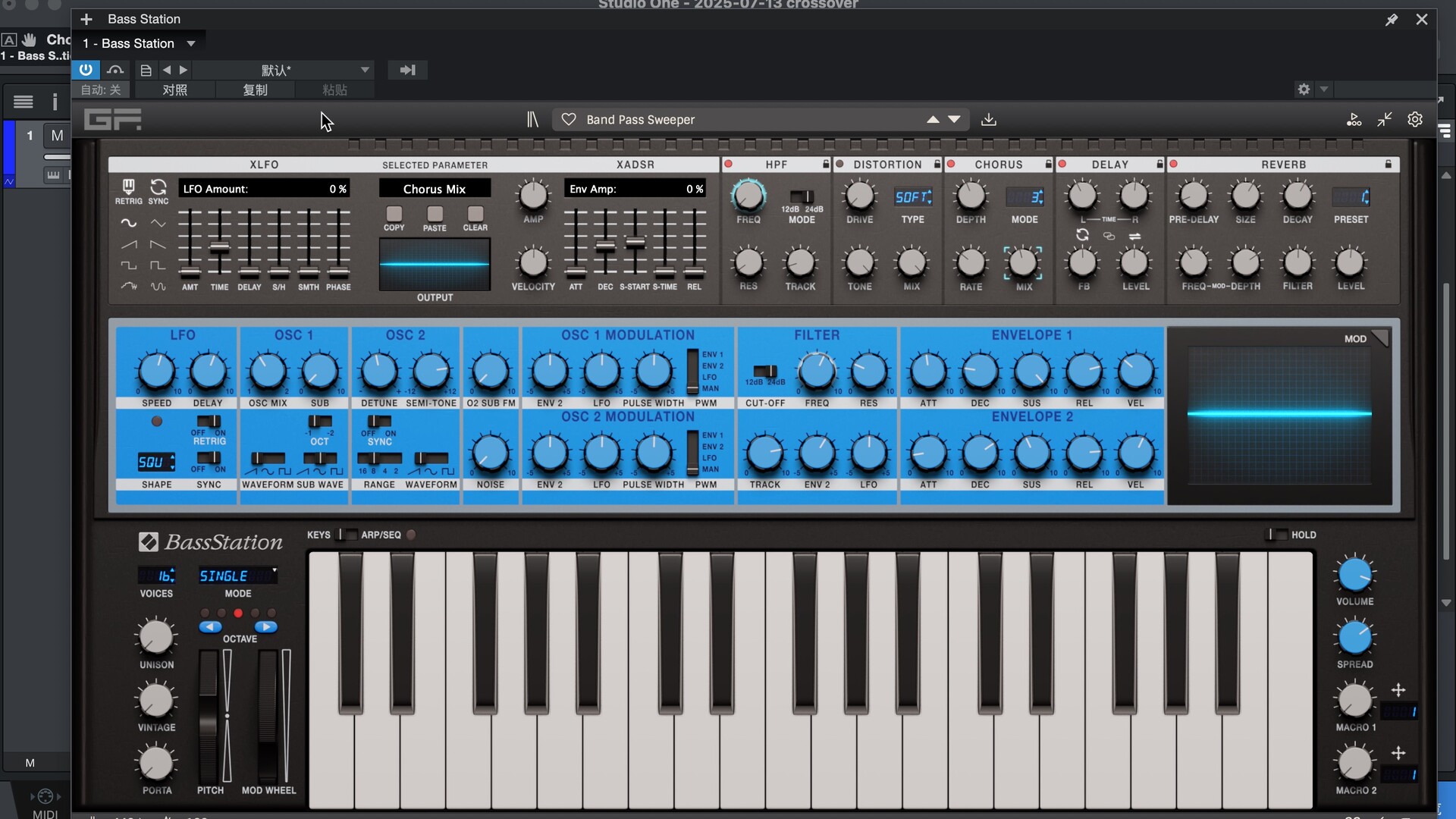Click the delay ping-pong swap icon
Image resolution: width=1456 pixels, height=819 pixels.
[x=1135, y=236]
